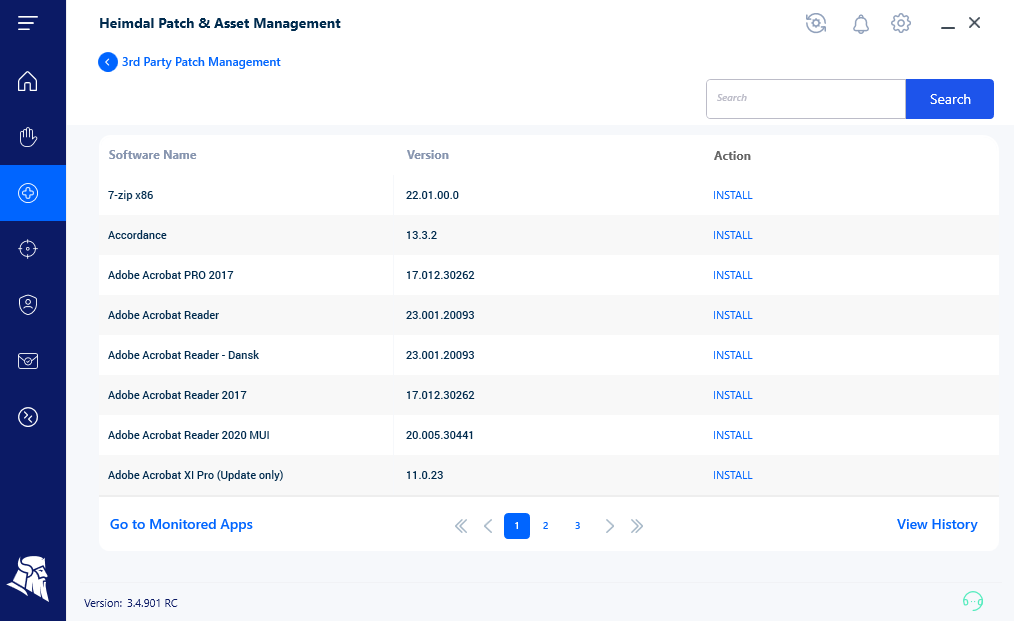Select the Accordance name cell

[137, 235]
